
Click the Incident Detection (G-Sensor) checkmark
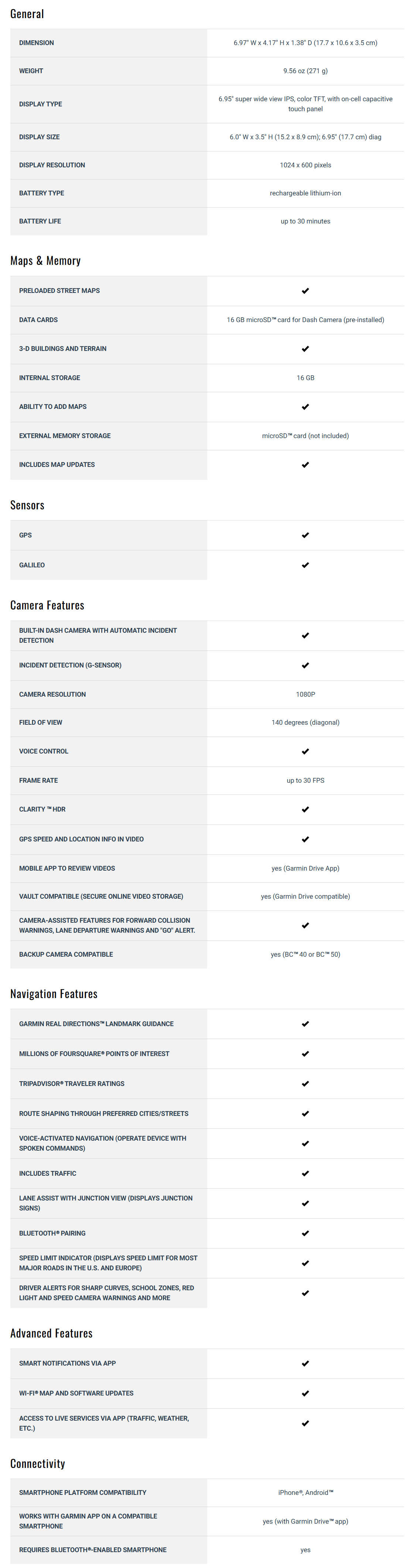coord(305,665)
